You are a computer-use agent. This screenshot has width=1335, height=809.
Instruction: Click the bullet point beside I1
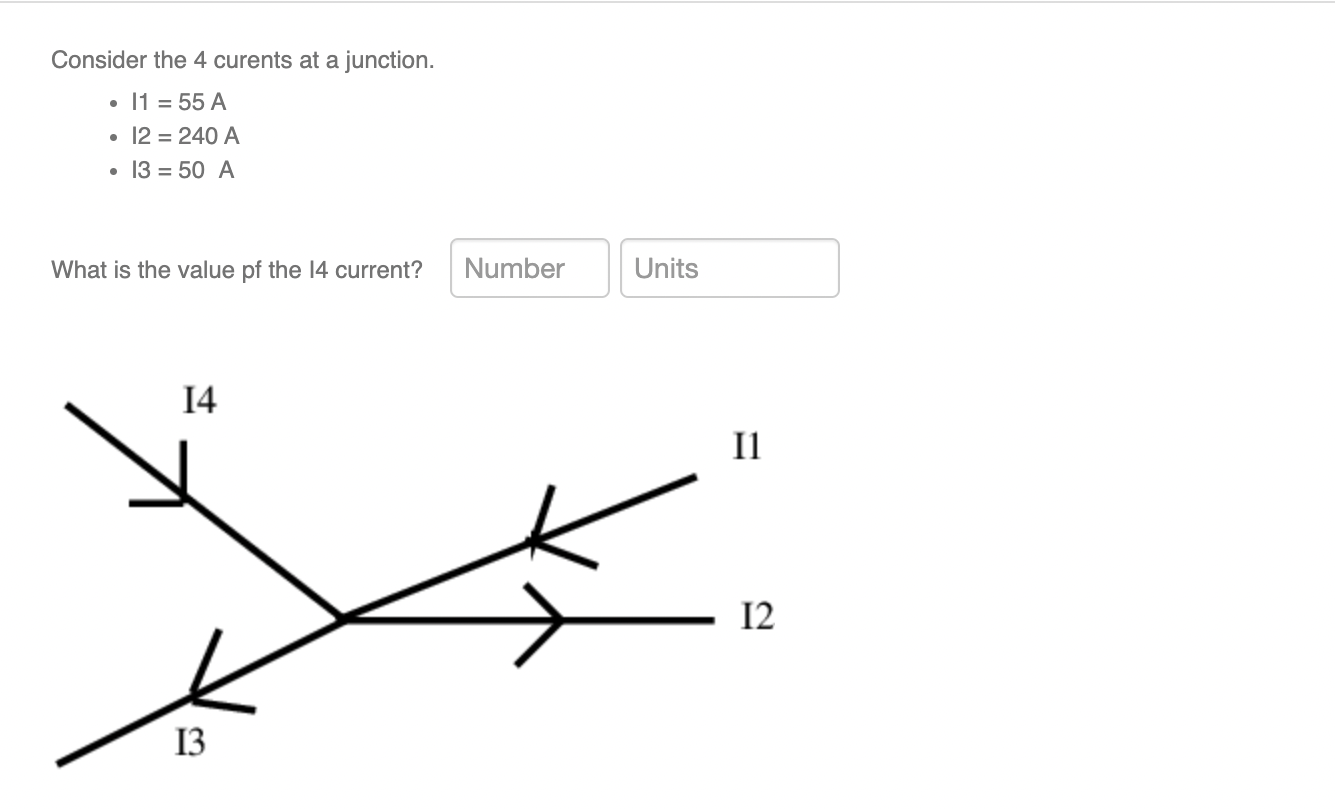[x=113, y=102]
